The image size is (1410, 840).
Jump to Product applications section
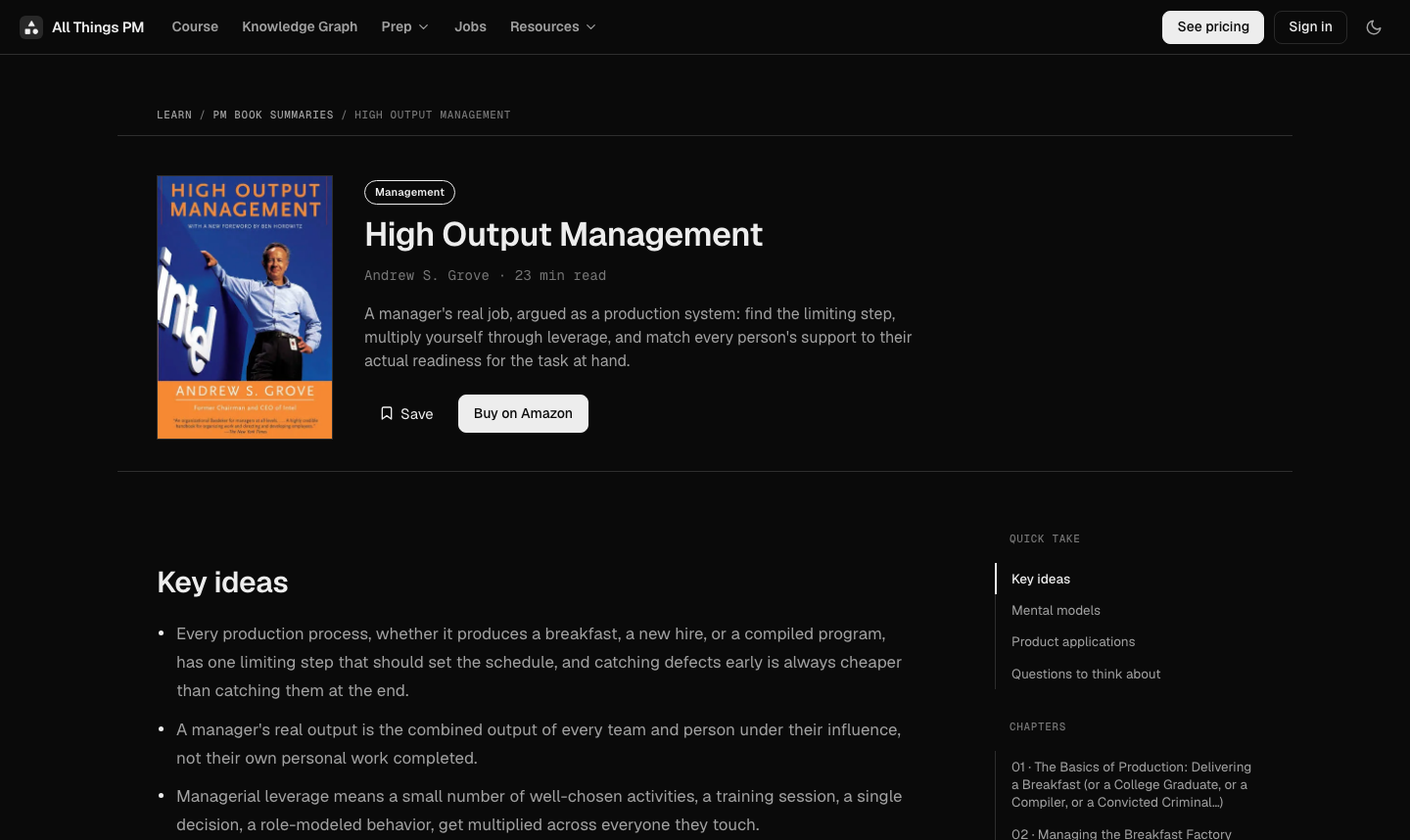tap(1073, 641)
